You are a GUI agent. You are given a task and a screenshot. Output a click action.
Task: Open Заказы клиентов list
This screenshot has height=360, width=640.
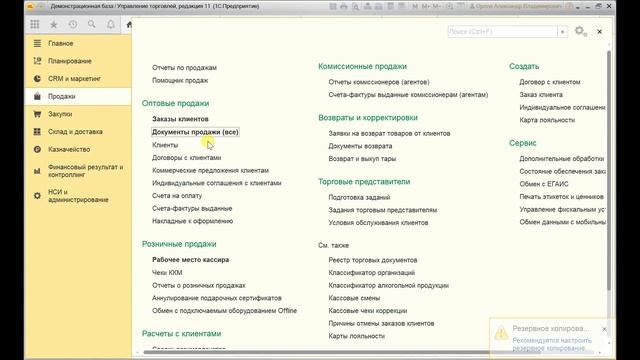[180, 119]
